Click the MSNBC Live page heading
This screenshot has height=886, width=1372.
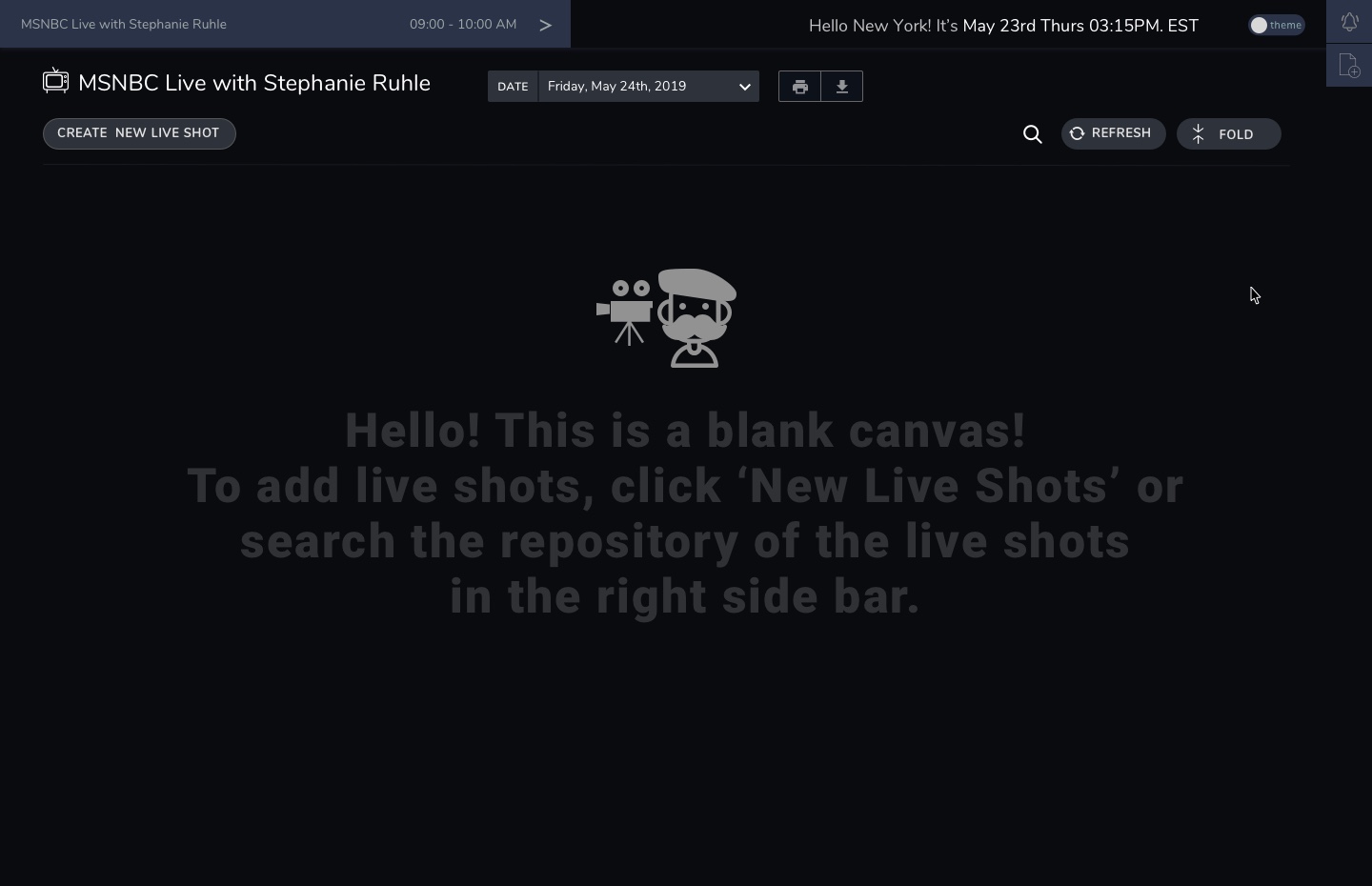click(x=254, y=83)
